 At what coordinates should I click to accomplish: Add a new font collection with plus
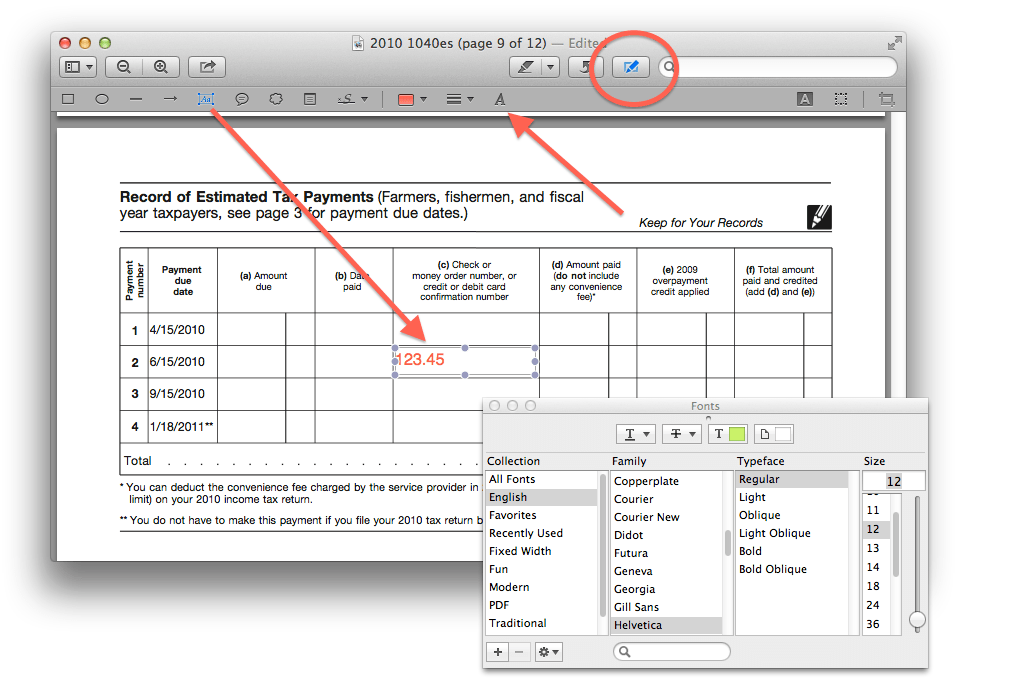click(498, 652)
